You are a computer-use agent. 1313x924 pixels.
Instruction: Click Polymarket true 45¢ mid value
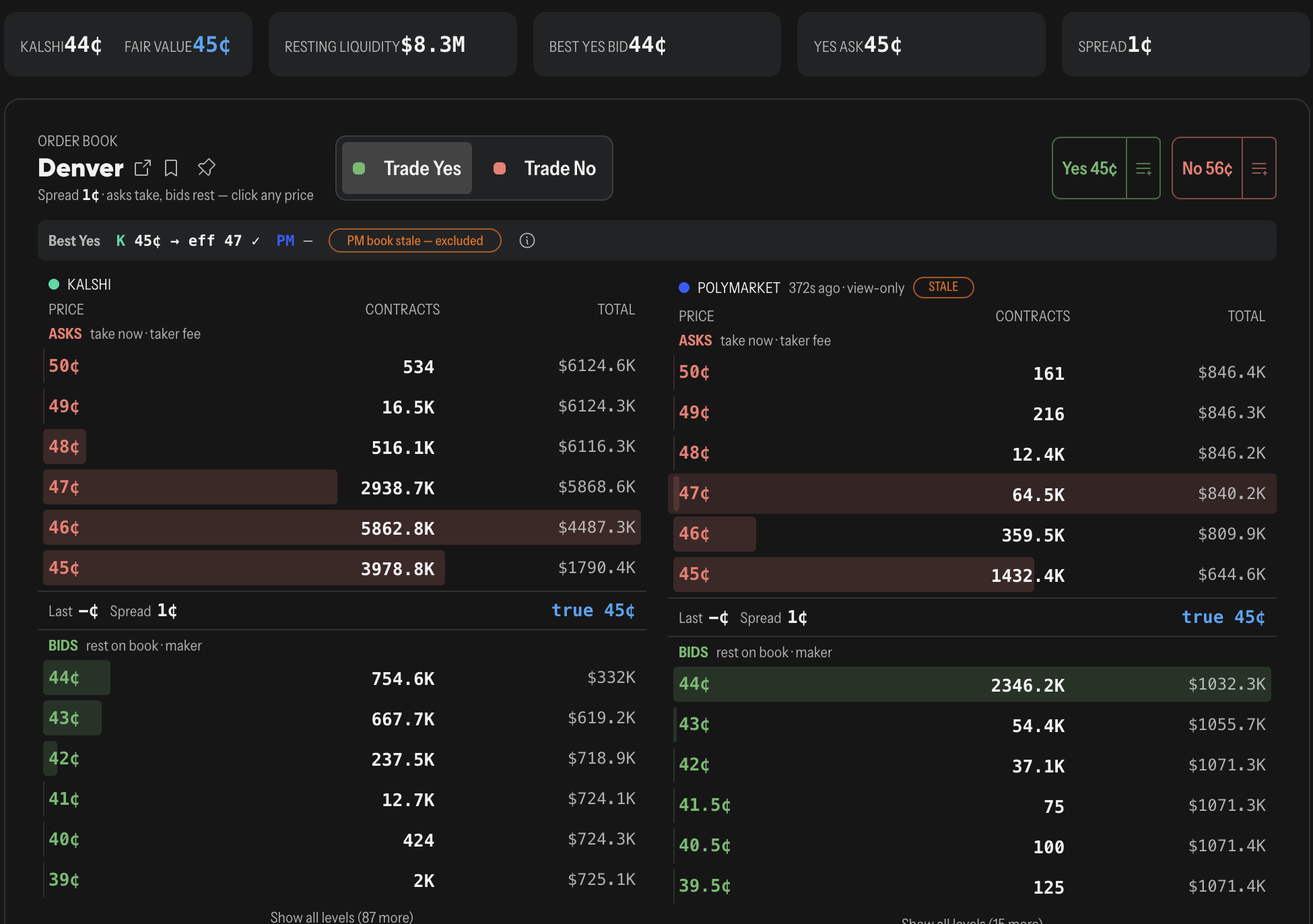point(1223,617)
